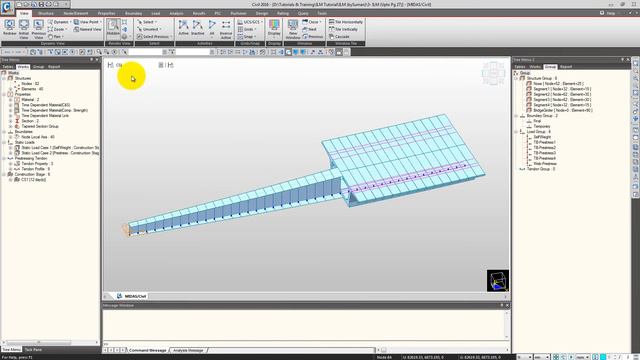Select the Web-Prestress load group
640x360 pixels.
click(544, 163)
